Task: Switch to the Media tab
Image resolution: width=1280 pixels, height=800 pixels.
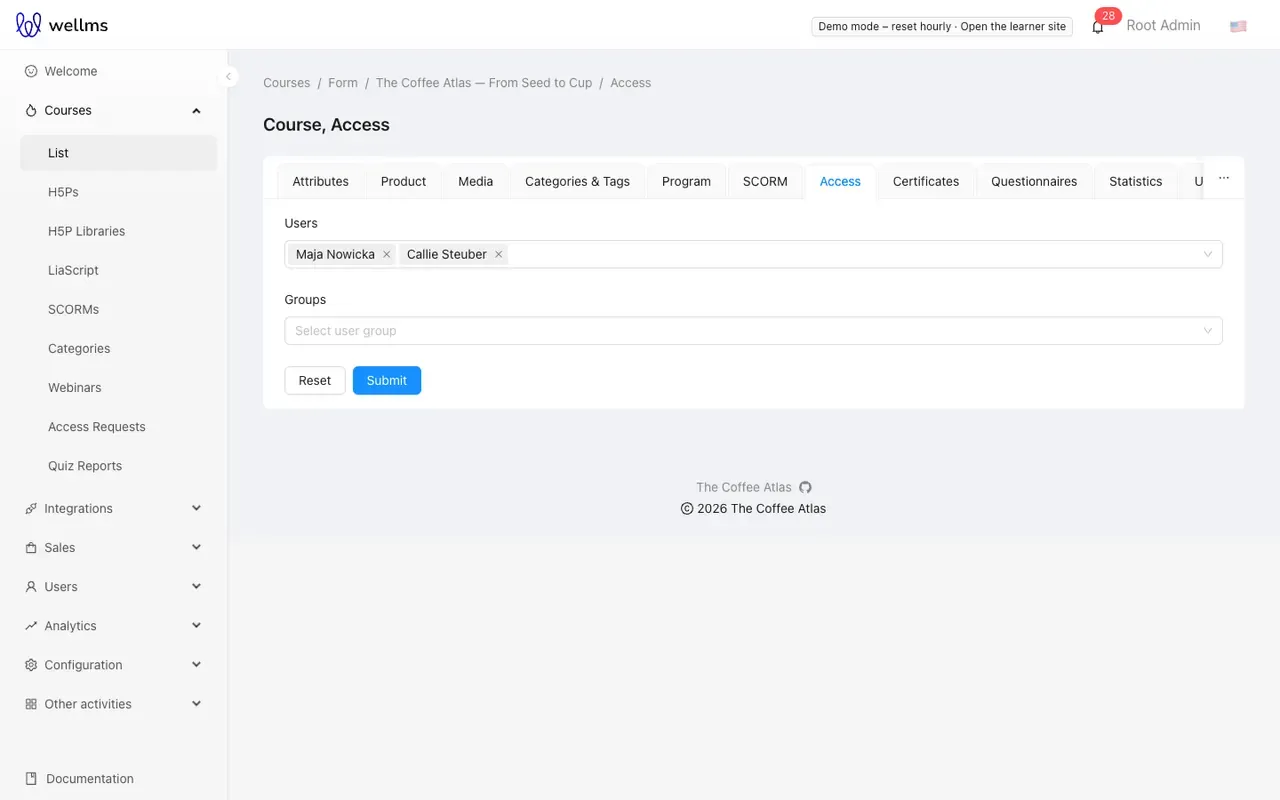Action: [x=475, y=181]
